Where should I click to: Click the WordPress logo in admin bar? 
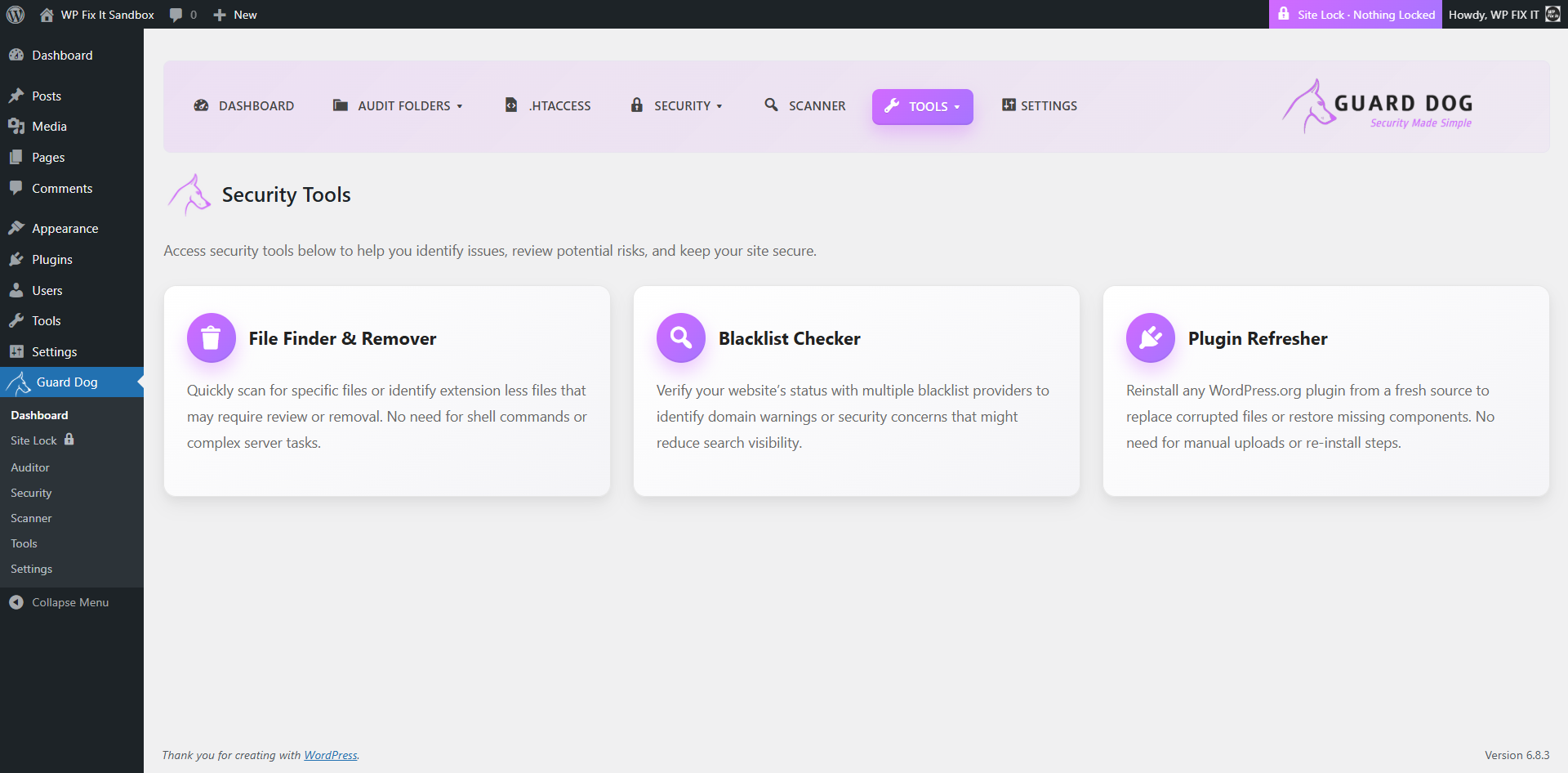click(16, 15)
